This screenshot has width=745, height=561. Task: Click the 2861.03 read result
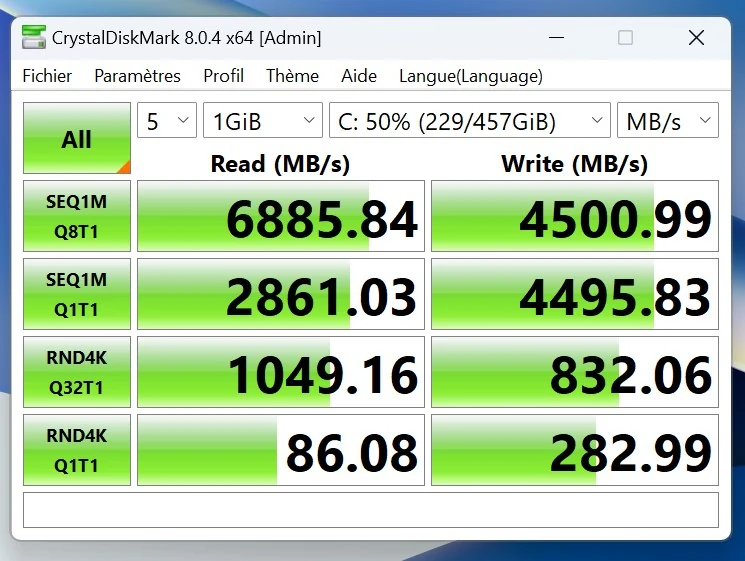pos(281,294)
